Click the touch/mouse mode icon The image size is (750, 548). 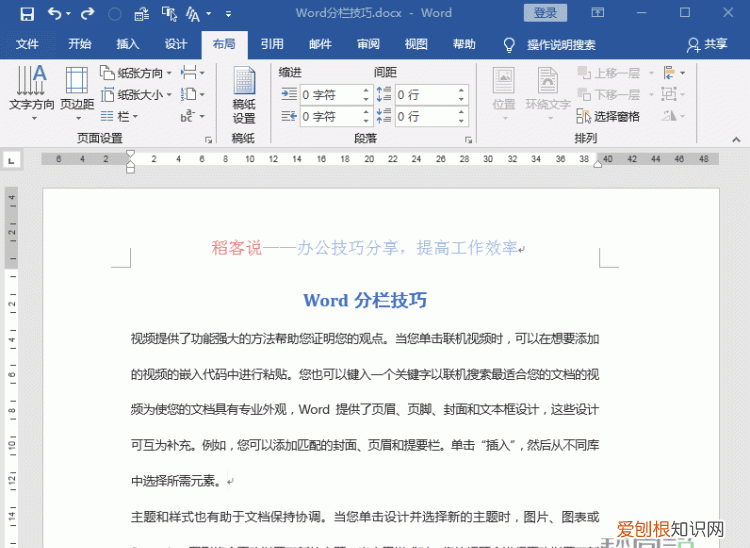[169, 14]
